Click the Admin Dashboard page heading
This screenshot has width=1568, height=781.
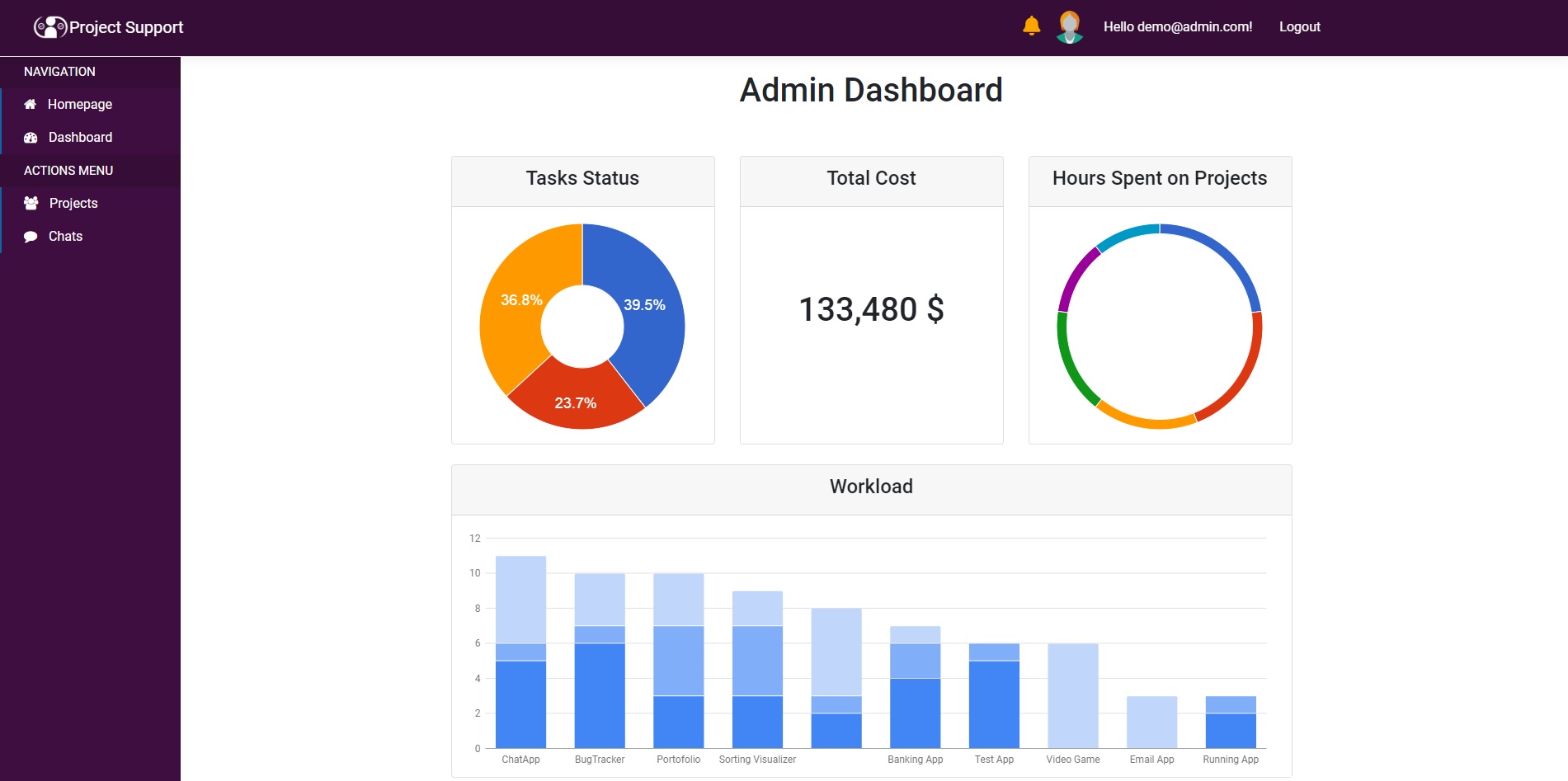[x=871, y=90]
